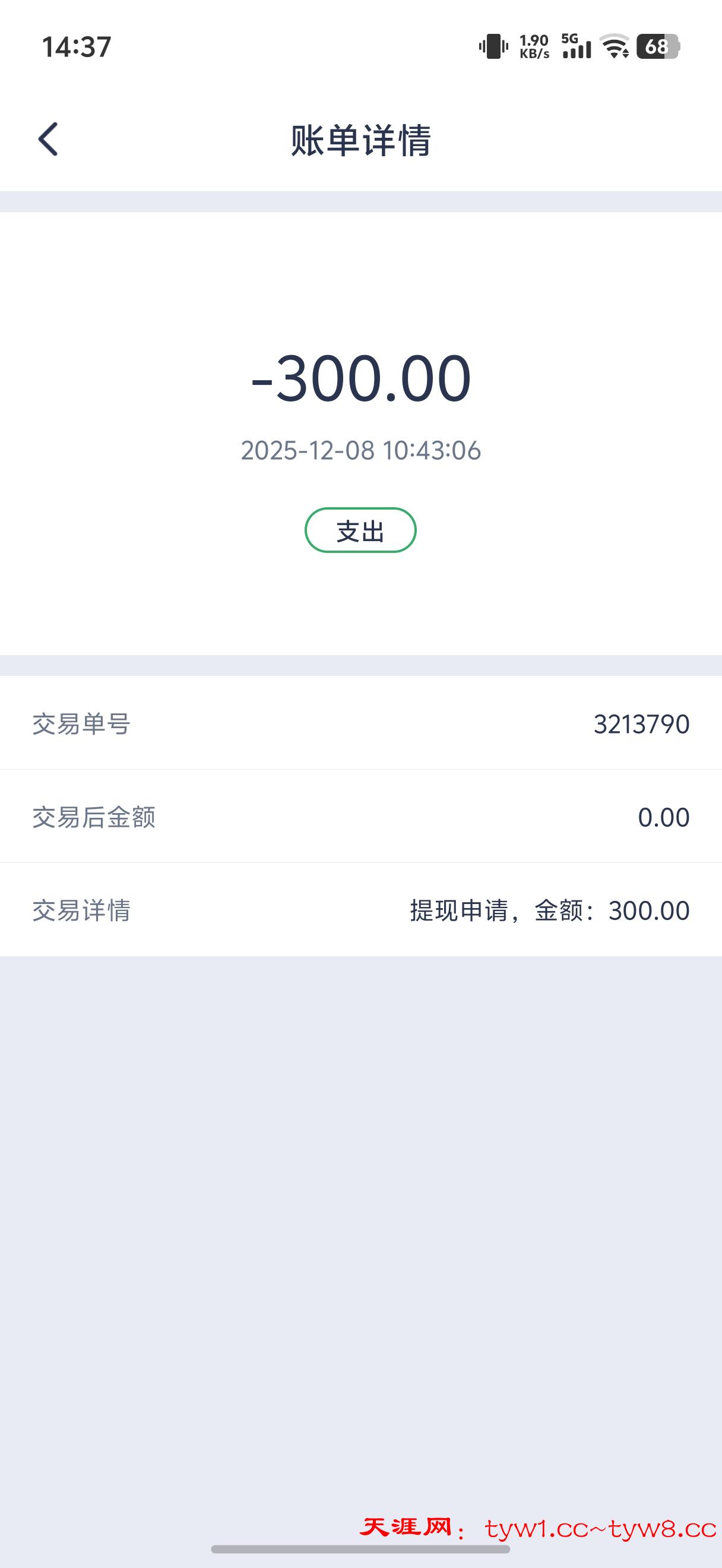Tap the 0.00 balance value
Image resolution: width=722 pixels, height=1568 pixels.
[663, 817]
